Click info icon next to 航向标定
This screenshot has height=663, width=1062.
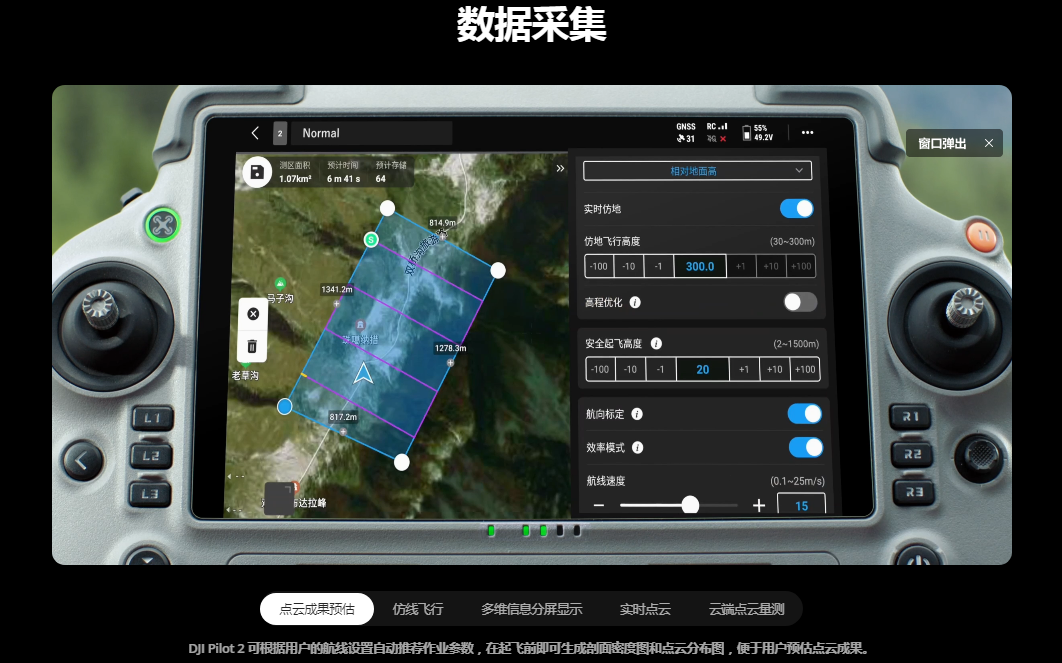[637, 414]
